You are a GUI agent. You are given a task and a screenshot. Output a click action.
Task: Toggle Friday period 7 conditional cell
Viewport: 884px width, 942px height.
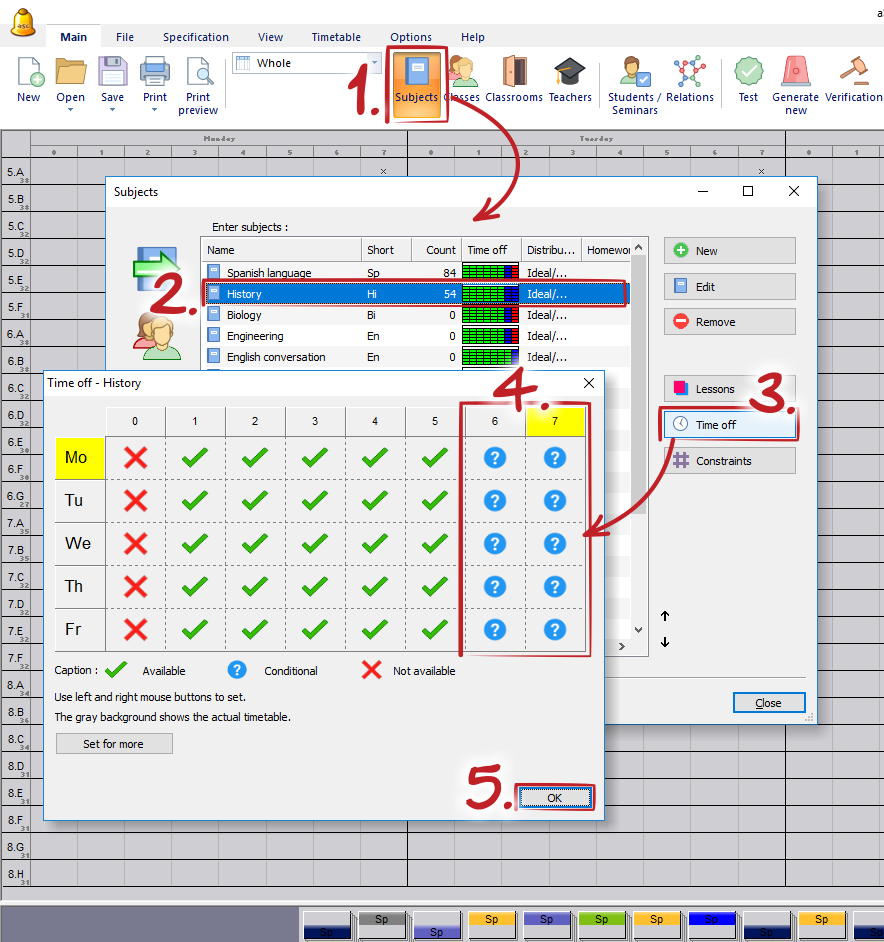(x=555, y=629)
